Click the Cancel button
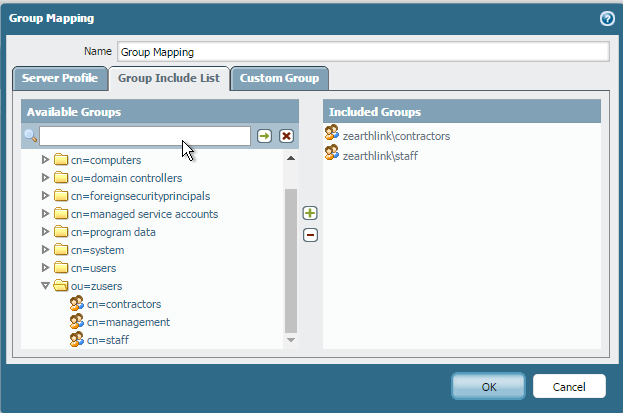624x416 pixels. 569,386
